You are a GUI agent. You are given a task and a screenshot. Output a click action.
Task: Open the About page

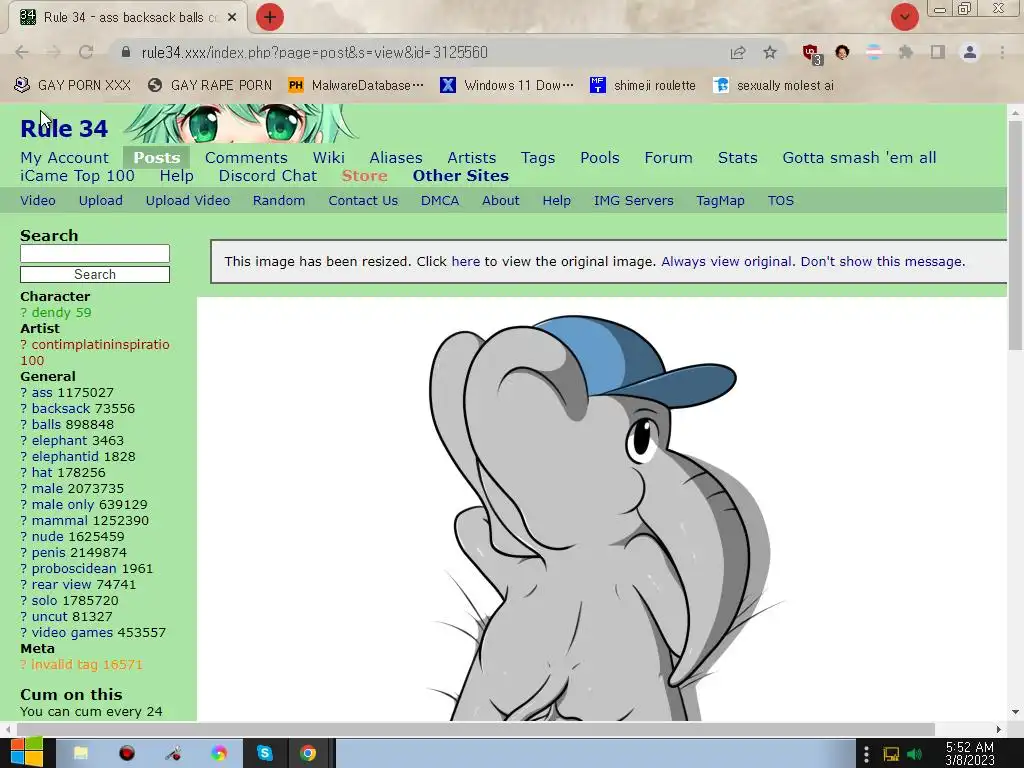coord(500,200)
